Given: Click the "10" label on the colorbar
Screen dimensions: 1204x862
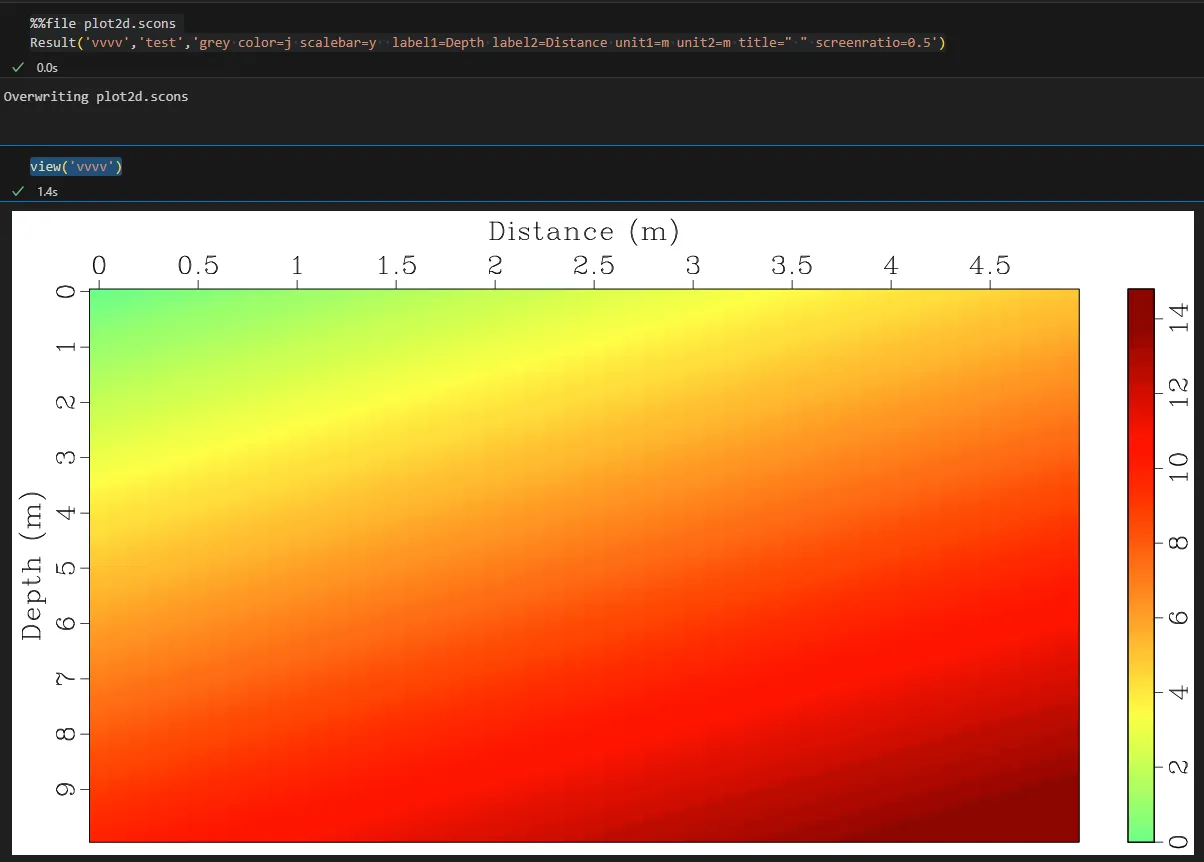Looking at the screenshot, I should pos(1178,468).
